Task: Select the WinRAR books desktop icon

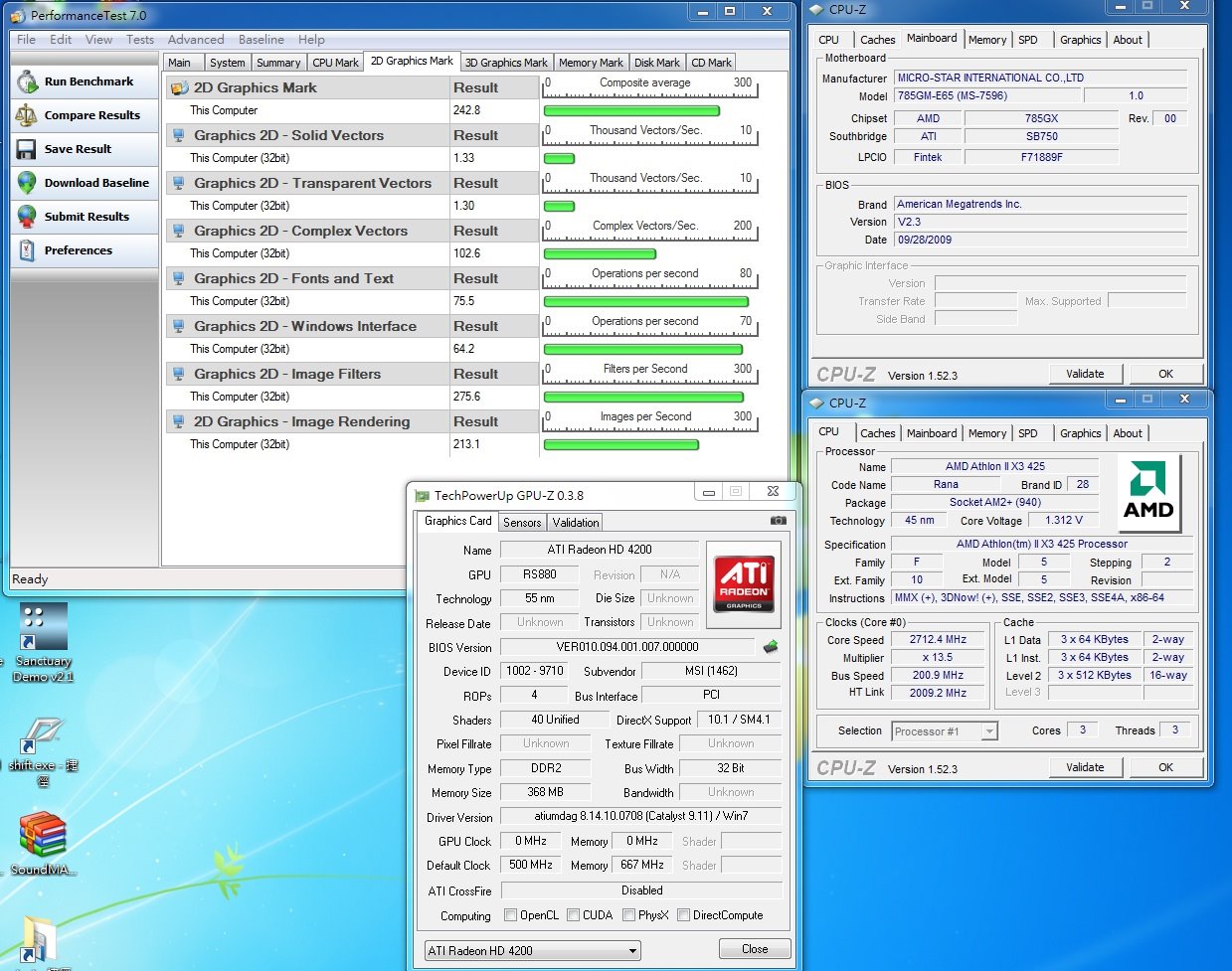Action: point(43,844)
